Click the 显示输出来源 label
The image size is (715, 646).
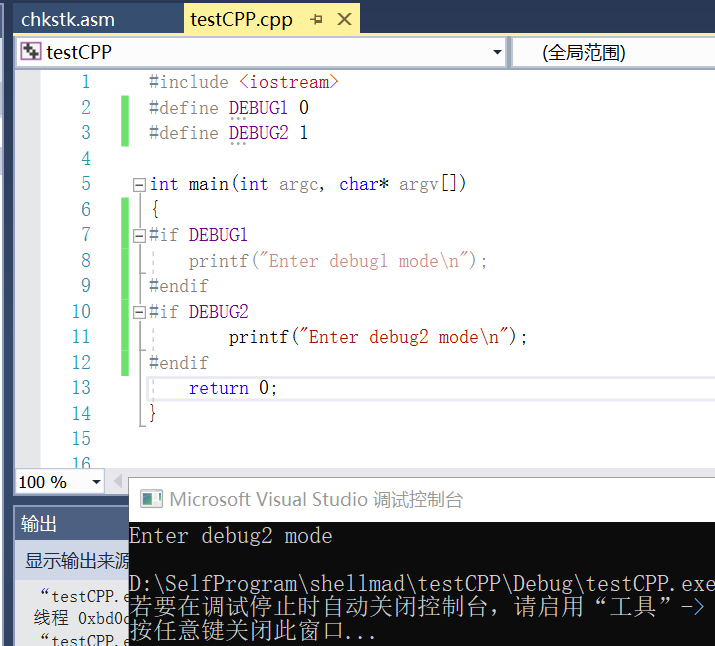(x=77, y=561)
